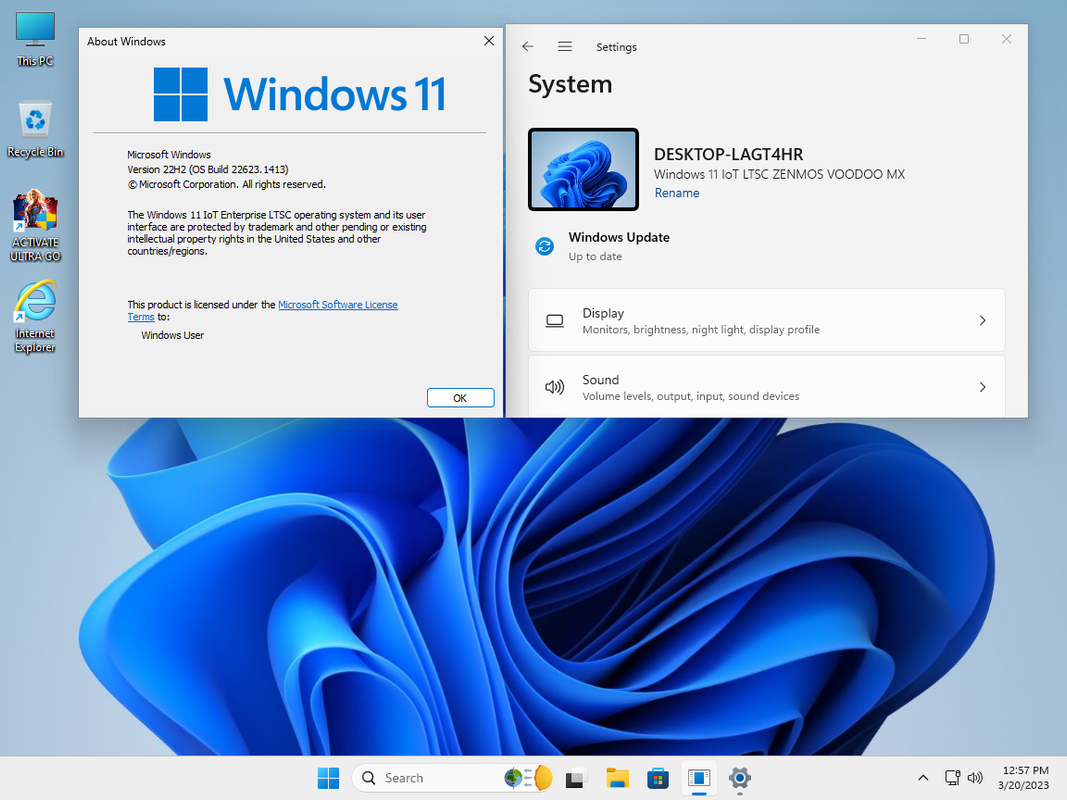Click the active About Windows taskbar icon
The image size is (1067, 800).
click(x=699, y=778)
